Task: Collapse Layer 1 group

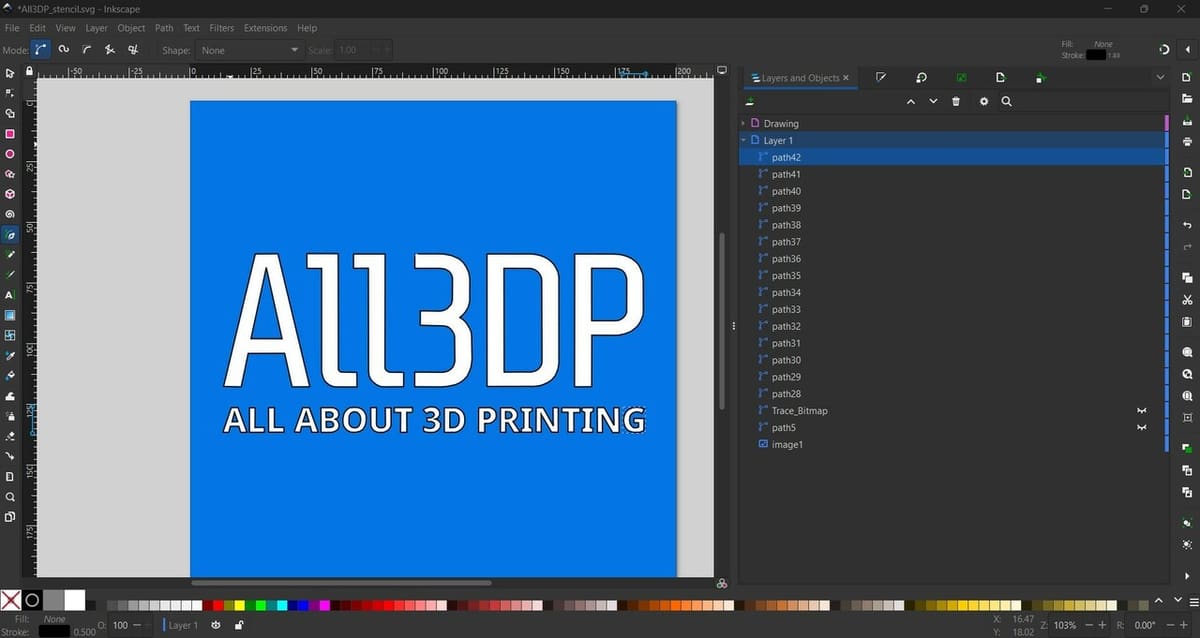Action: click(743, 141)
